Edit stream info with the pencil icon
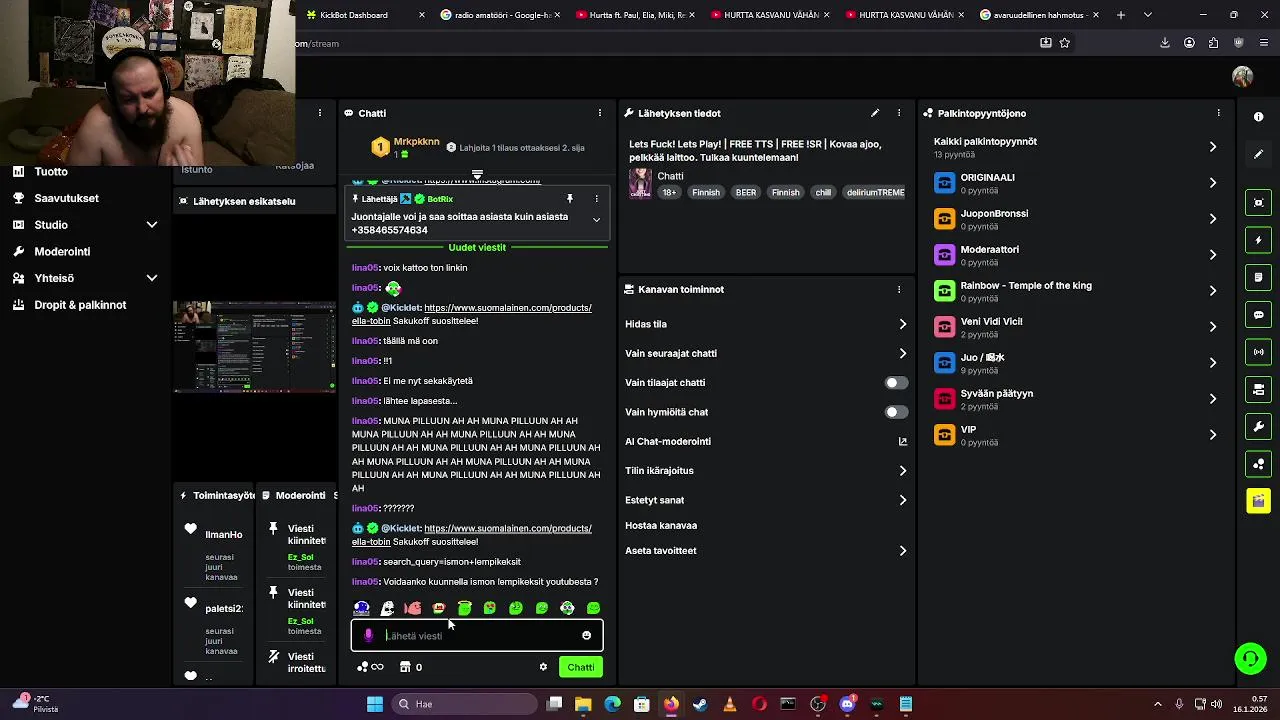The height and width of the screenshot is (720, 1280). click(875, 113)
